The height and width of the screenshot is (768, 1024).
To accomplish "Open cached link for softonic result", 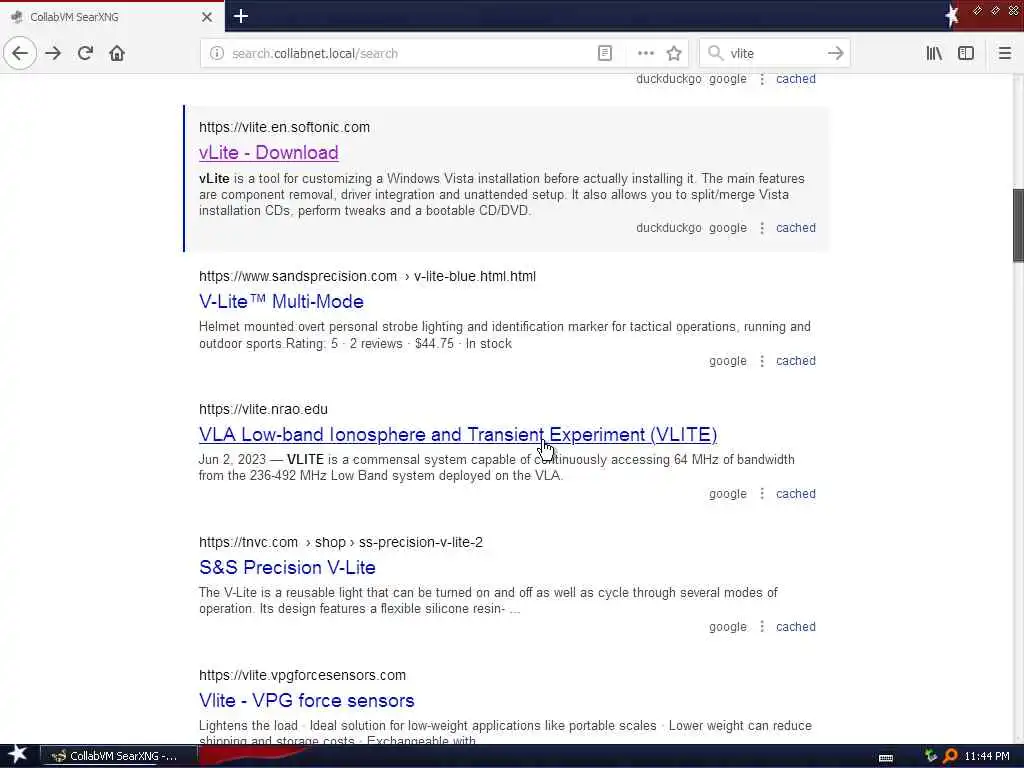I will (795, 228).
